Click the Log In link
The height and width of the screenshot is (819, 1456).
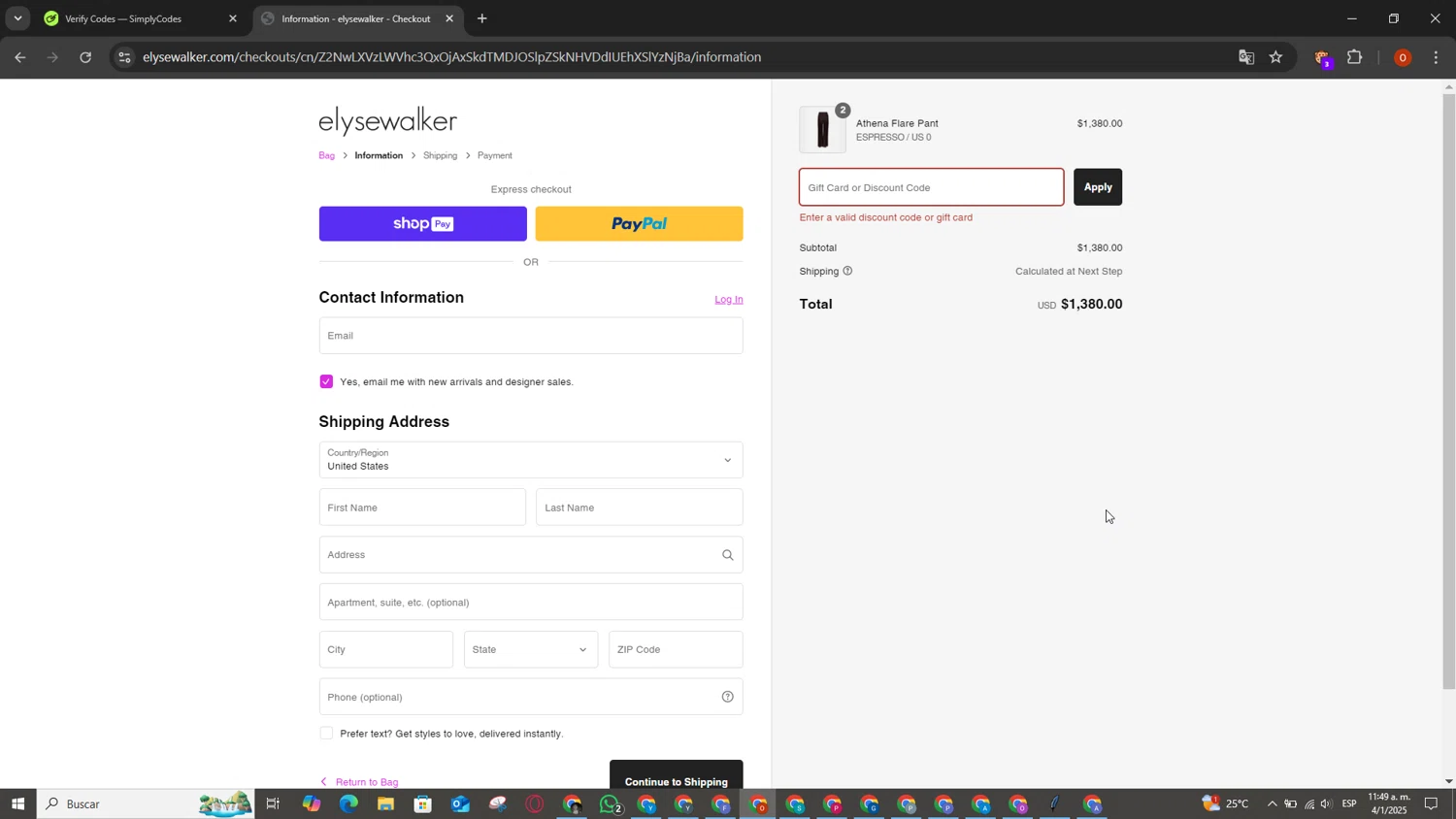click(729, 299)
